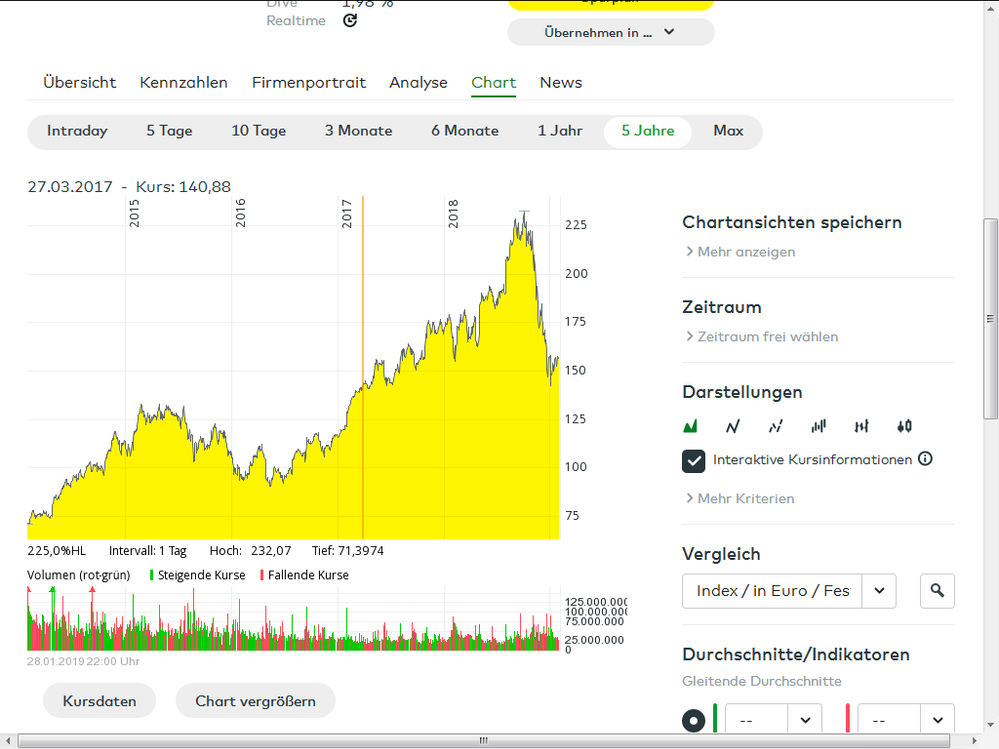Click the Chart vergrößern button
Screen dimensions: 999x749
point(255,700)
